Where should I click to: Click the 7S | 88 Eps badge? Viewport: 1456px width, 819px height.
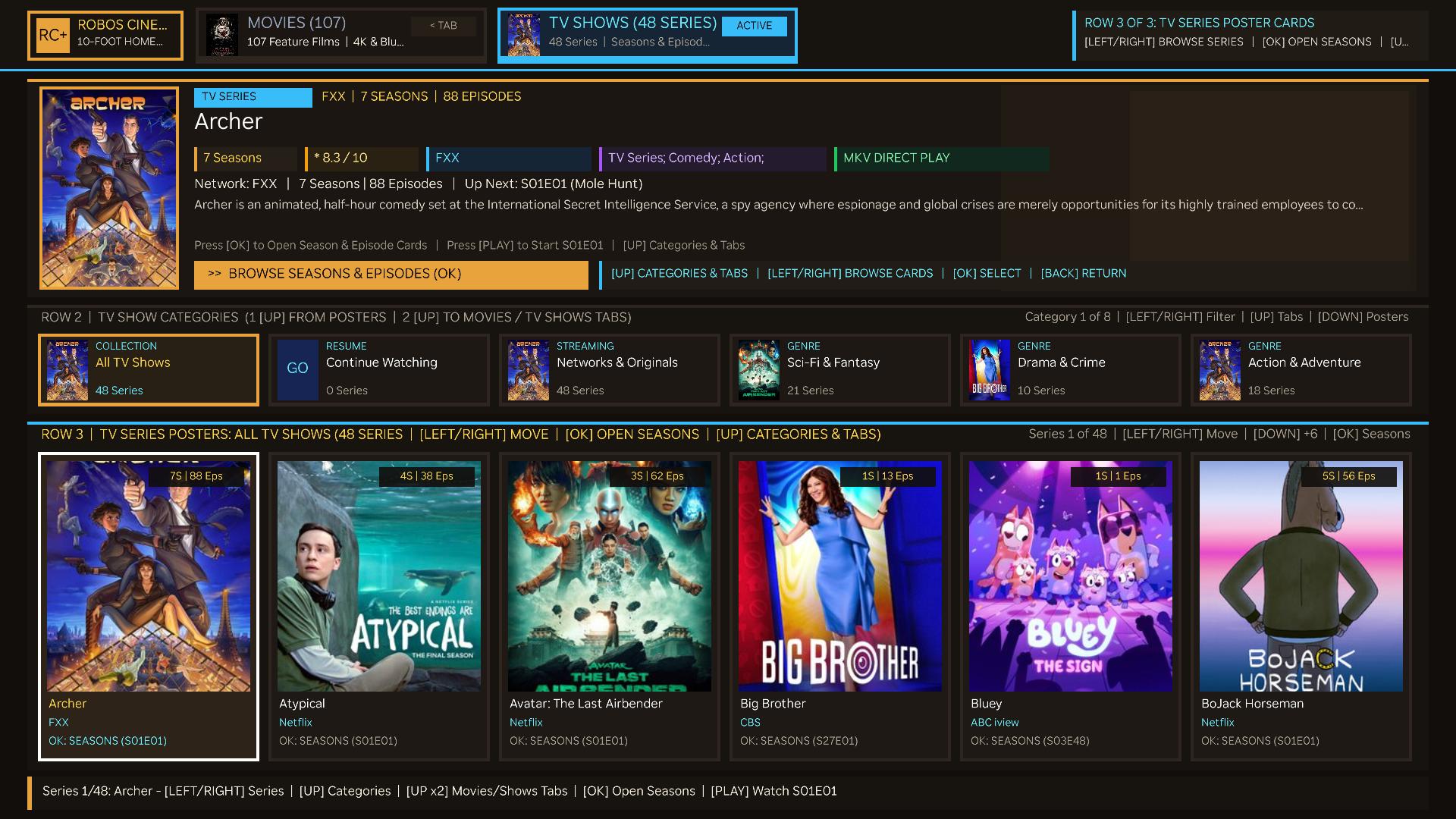[x=196, y=476]
